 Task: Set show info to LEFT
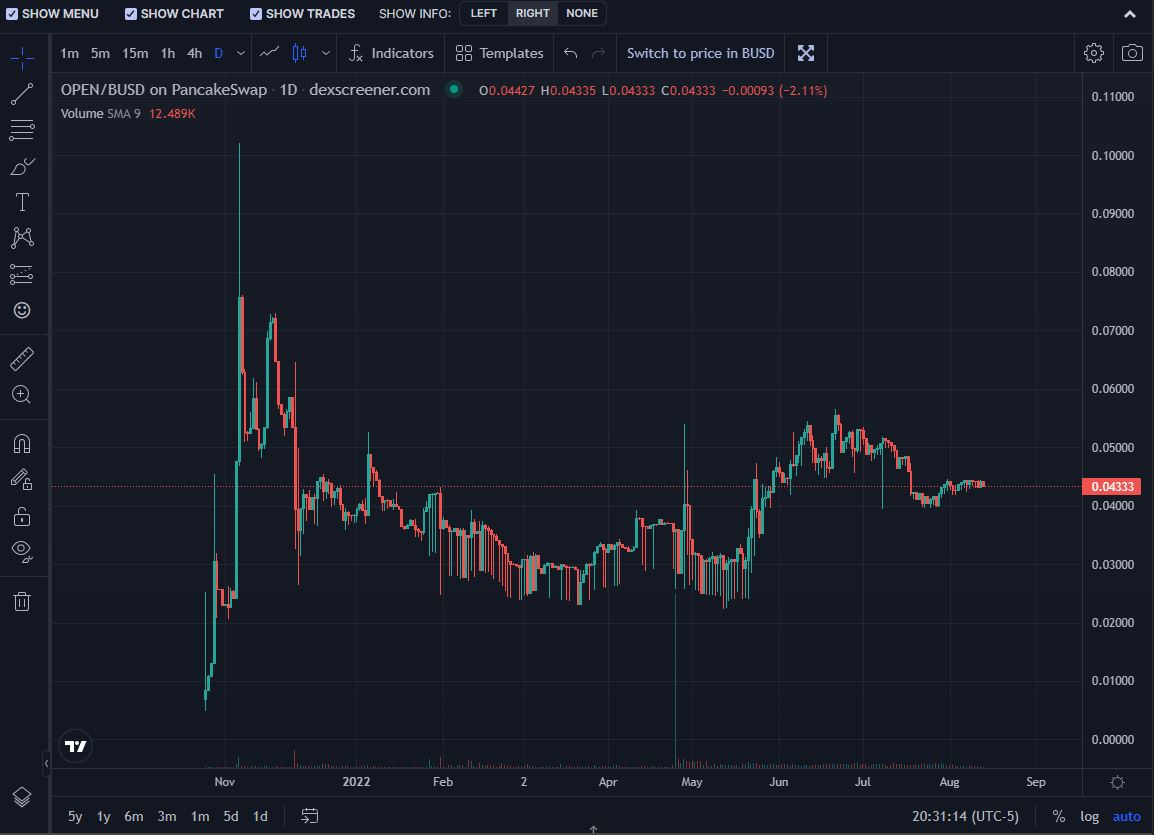click(x=484, y=13)
